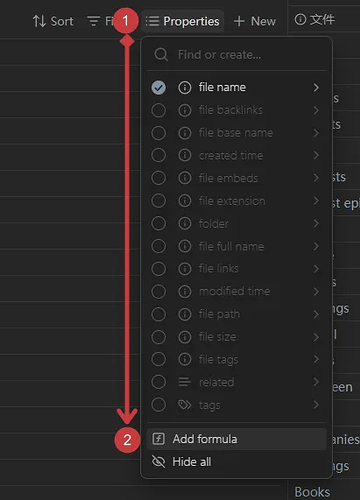Click the New button
The width and height of the screenshot is (360, 500).
(x=255, y=21)
